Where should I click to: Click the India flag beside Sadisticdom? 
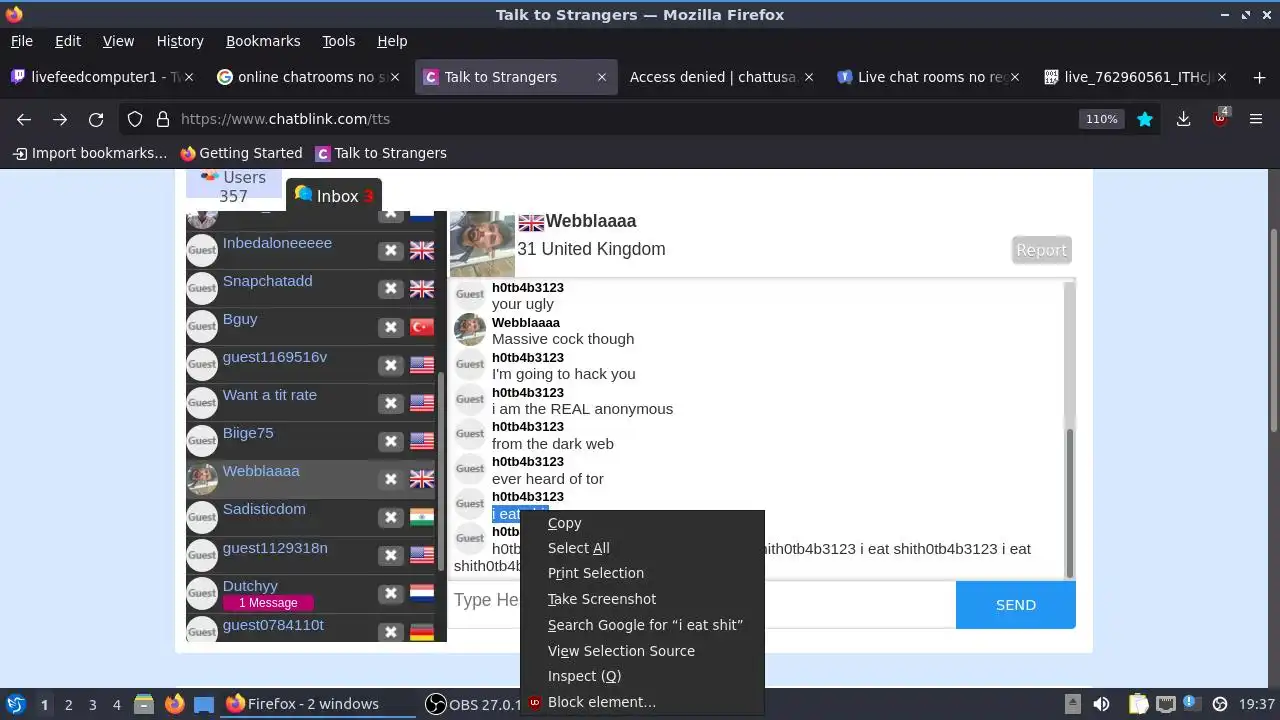pos(422,517)
